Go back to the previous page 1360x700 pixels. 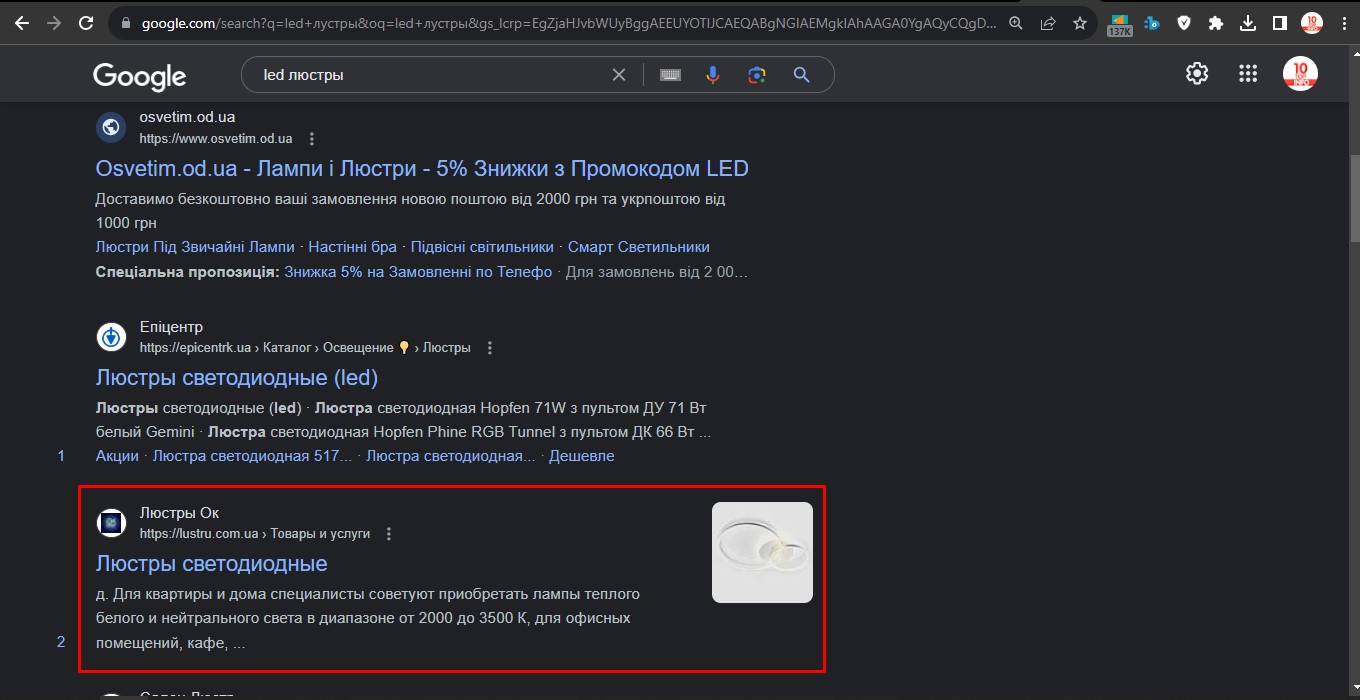click(x=22, y=23)
